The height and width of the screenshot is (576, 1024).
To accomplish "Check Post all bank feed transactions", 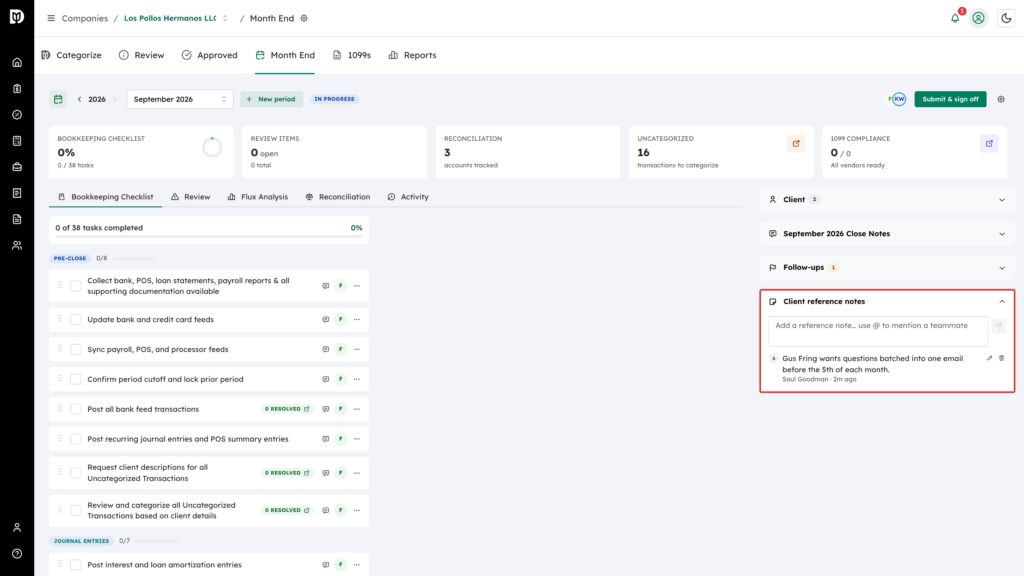I will (x=76, y=409).
